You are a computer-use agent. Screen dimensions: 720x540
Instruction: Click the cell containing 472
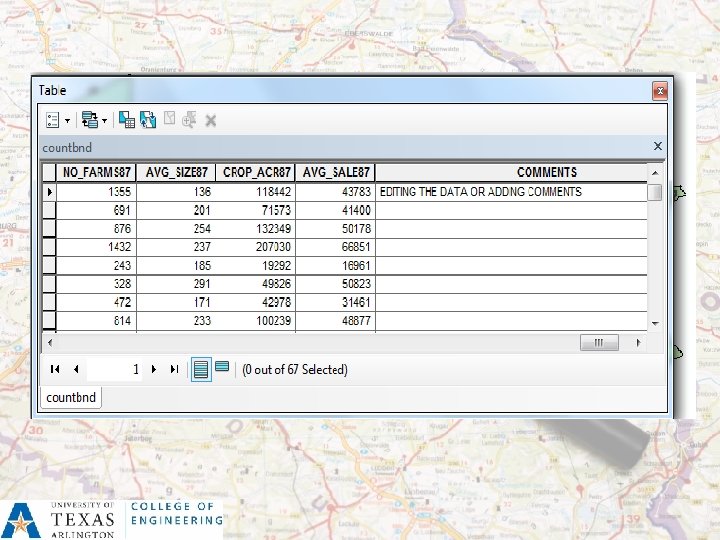96,302
